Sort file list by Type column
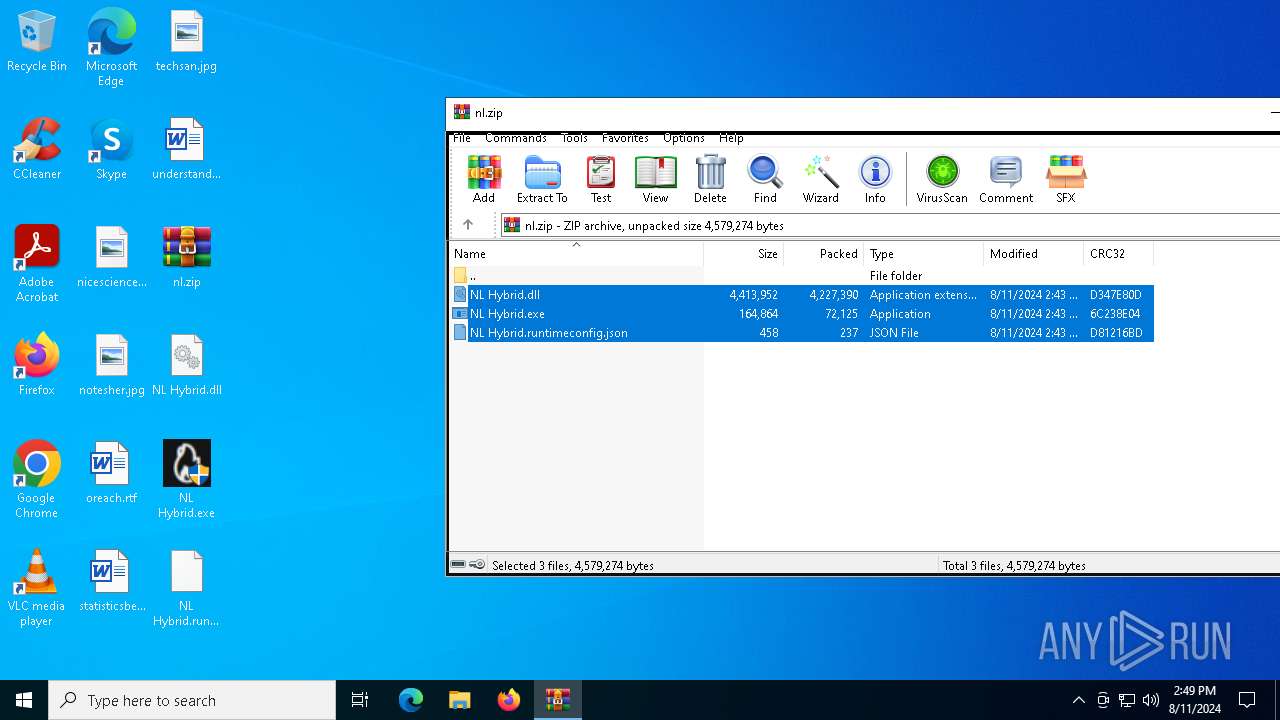This screenshot has height=720, width=1280. click(924, 254)
